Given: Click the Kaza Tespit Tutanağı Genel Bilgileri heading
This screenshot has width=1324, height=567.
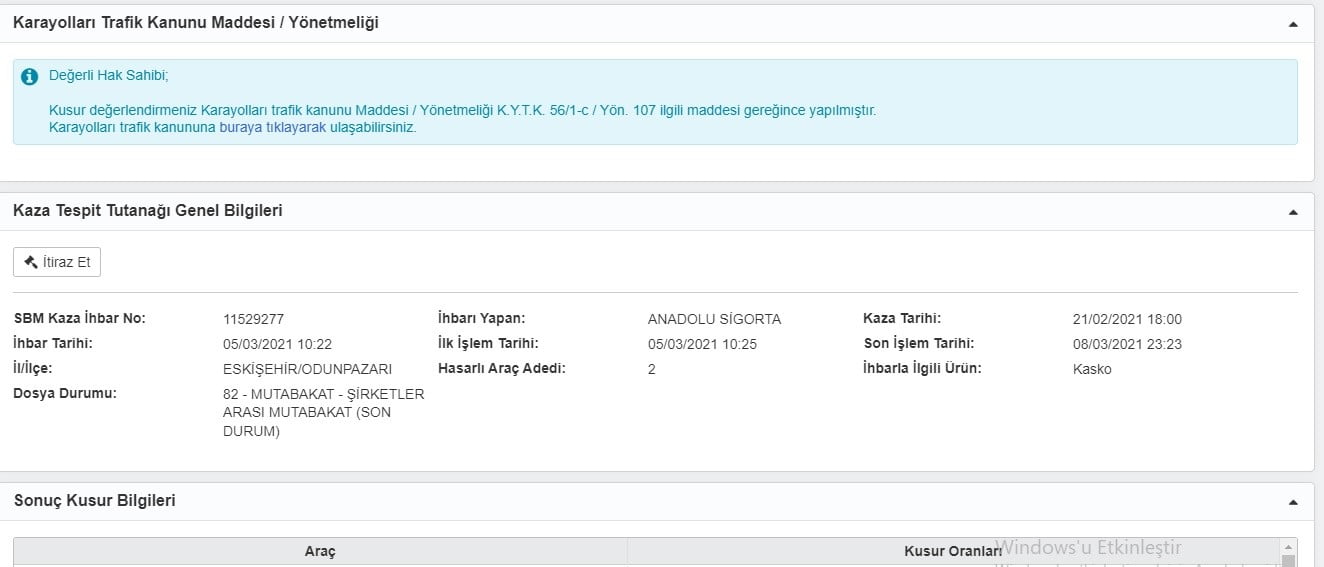Looking at the screenshot, I should pyautogui.click(x=148, y=210).
